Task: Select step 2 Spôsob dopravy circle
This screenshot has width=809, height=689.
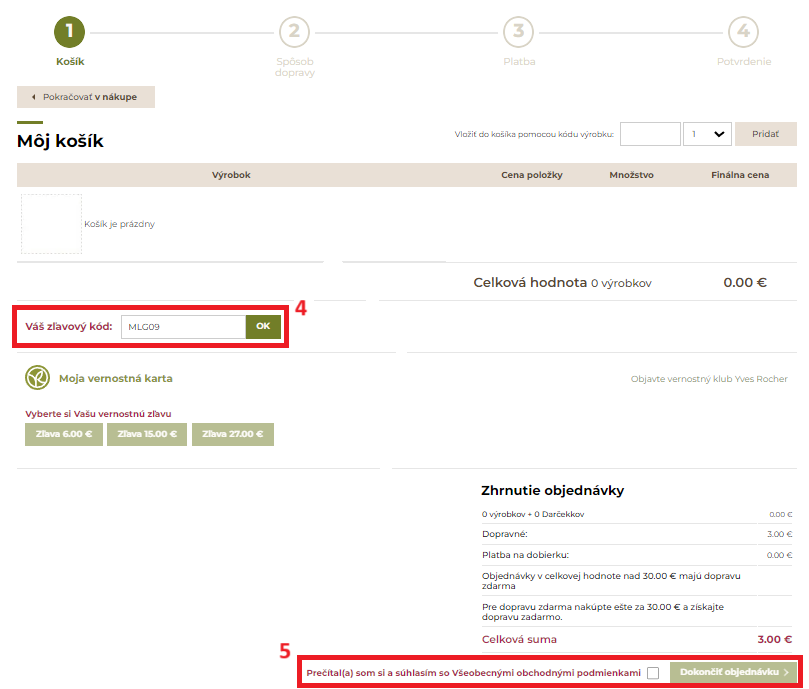Action: tap(294, 31)
